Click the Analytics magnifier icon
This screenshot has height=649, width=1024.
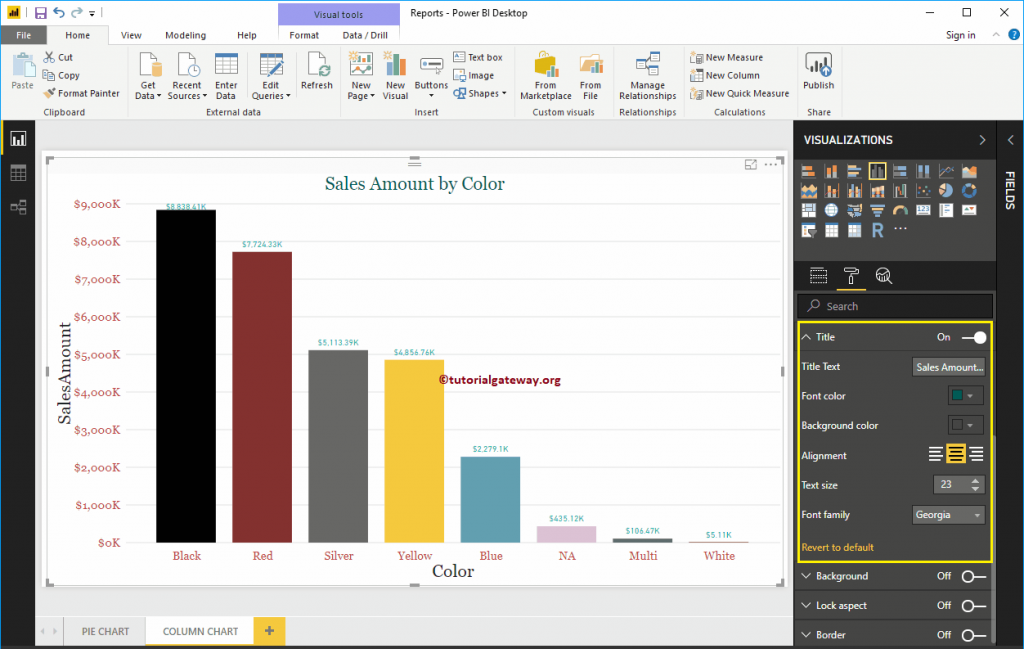point(884,276)
